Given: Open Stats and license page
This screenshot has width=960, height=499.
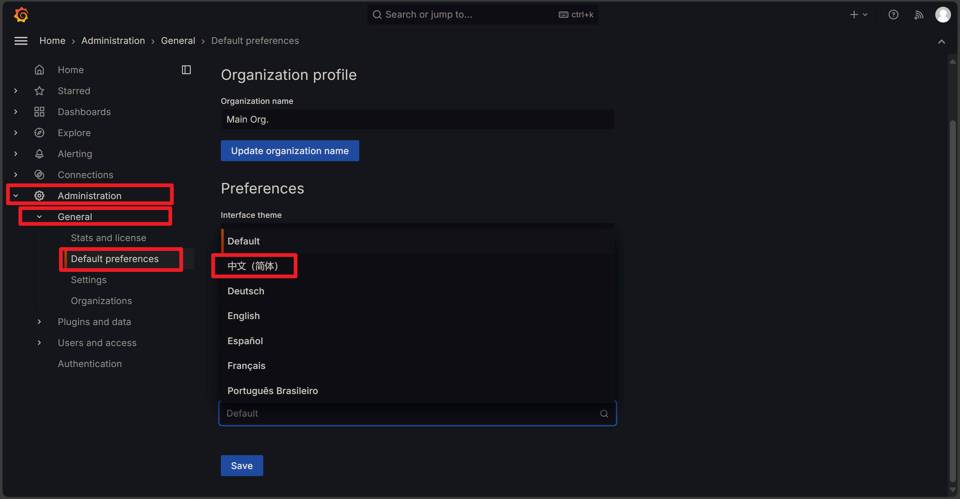Looking at the screenshot, I should [108, 238].
